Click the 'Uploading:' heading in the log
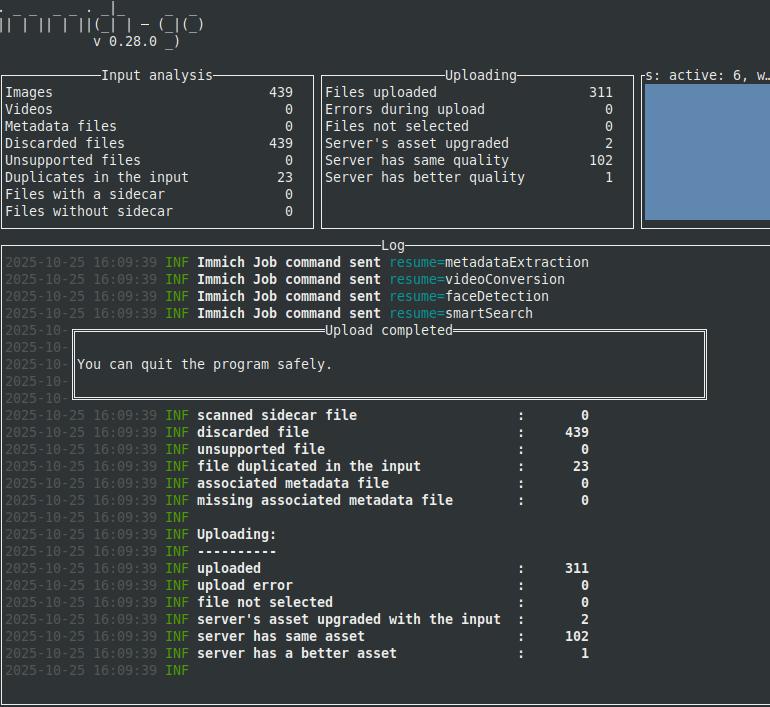This screenshot has height=707, width=770. (x=237, y=534)
